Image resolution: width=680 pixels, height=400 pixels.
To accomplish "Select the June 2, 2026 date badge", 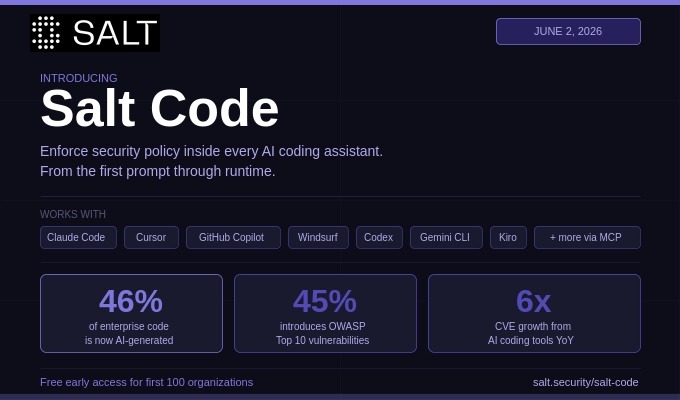I will click(x=568, y=31).
